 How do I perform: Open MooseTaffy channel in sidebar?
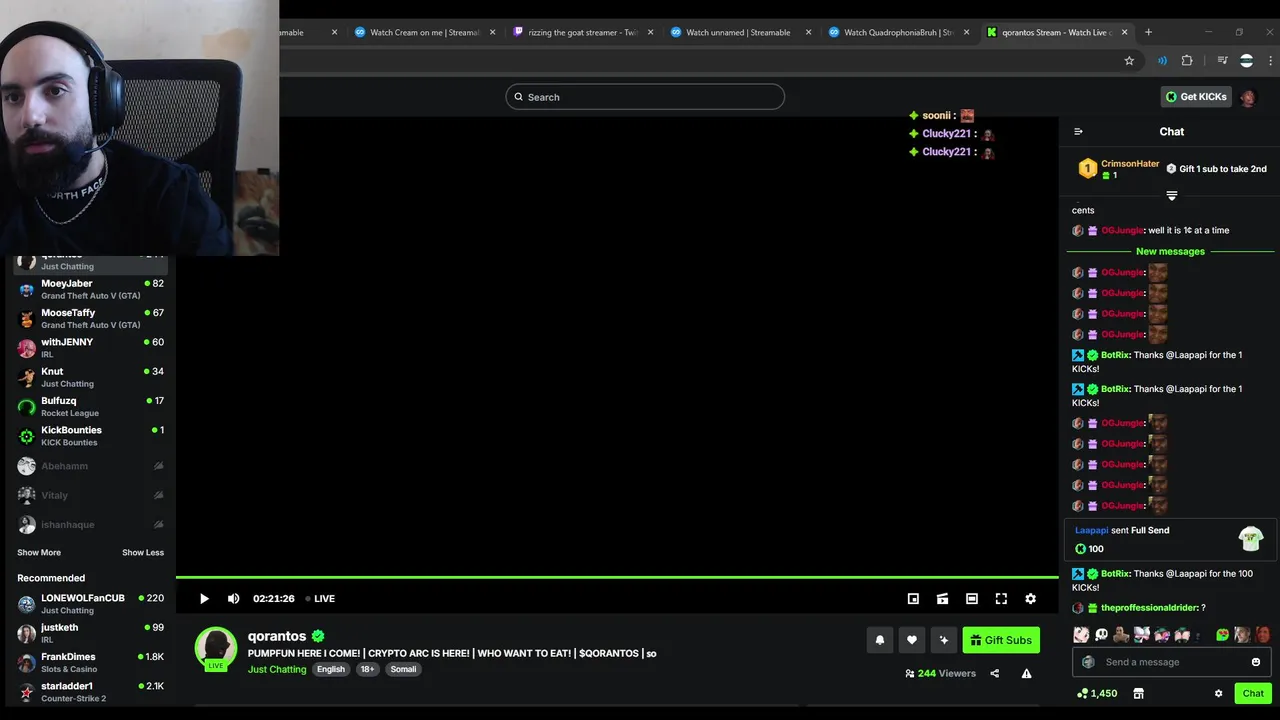pos(90,319)
